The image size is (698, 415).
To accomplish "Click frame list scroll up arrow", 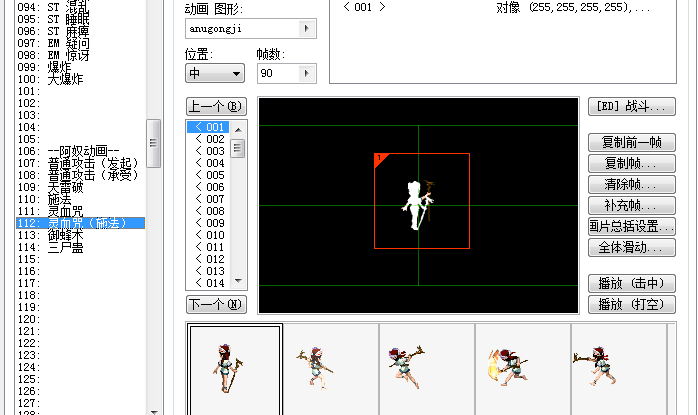I will point(238,130).
